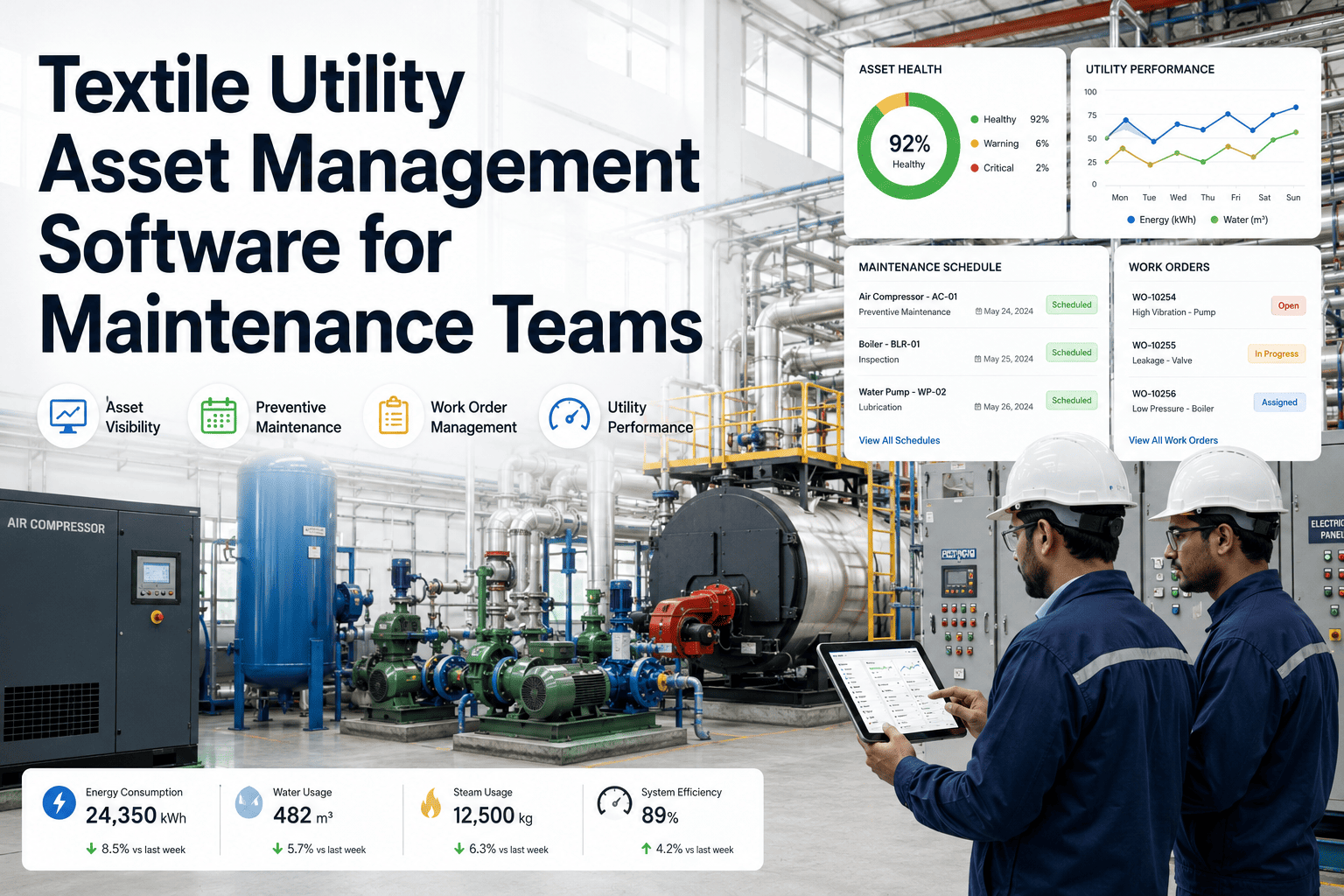Click the Work Order Management feature label
1344x896 pixels.
point(473,417)
